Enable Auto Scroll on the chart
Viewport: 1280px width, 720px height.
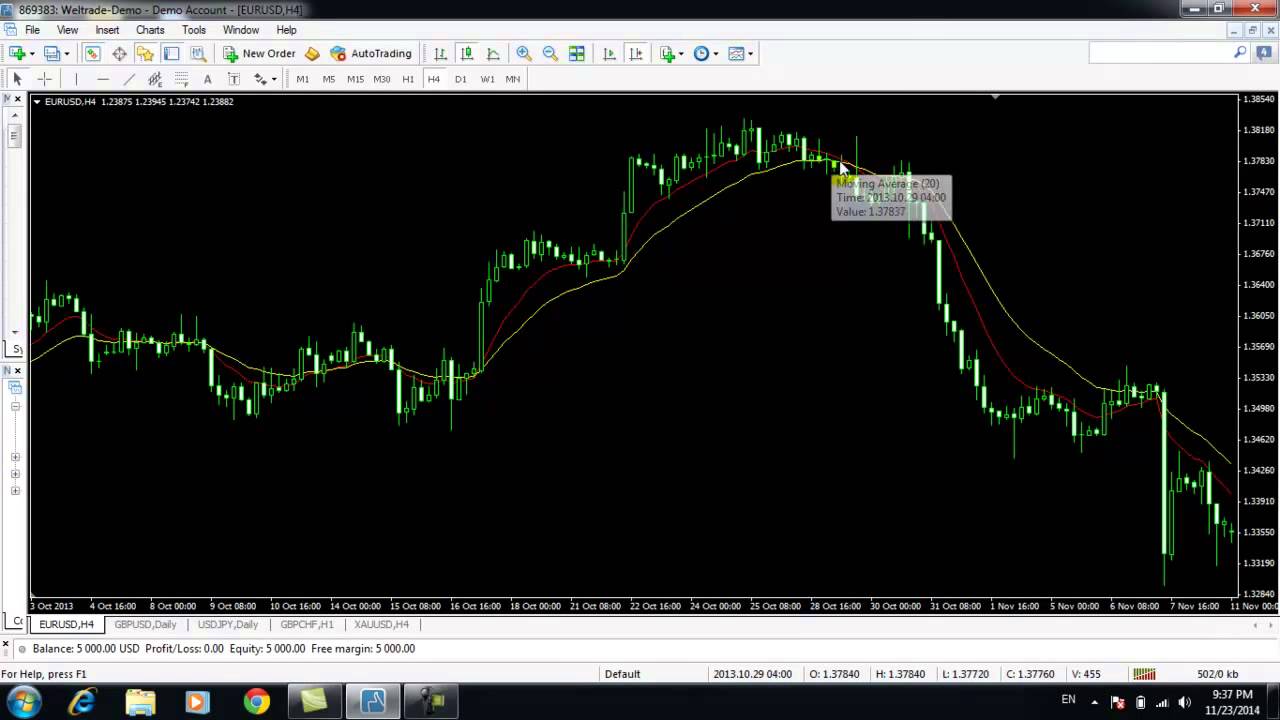click(x=609, y=53)
